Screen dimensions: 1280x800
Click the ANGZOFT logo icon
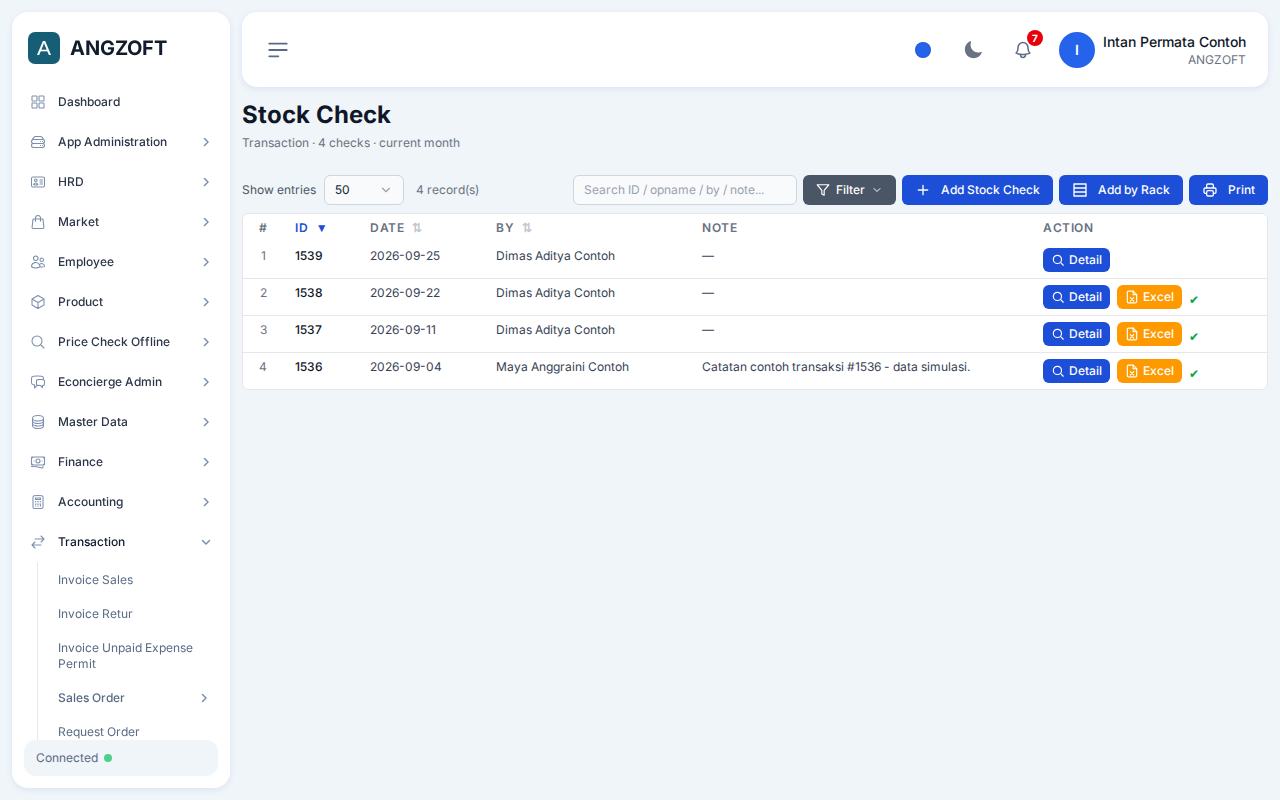click(44, 48)
